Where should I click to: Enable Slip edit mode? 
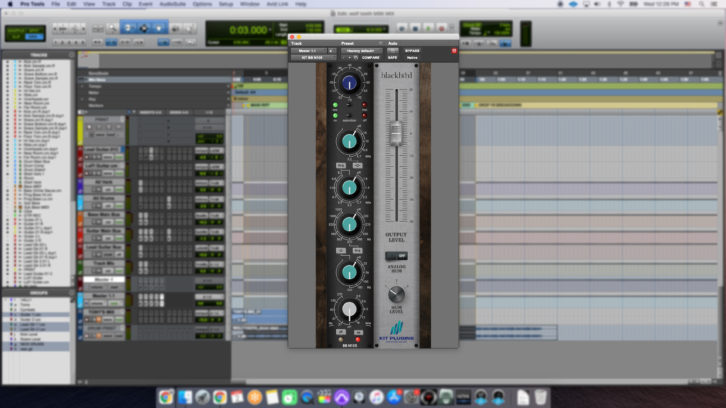tap(17, 37)
